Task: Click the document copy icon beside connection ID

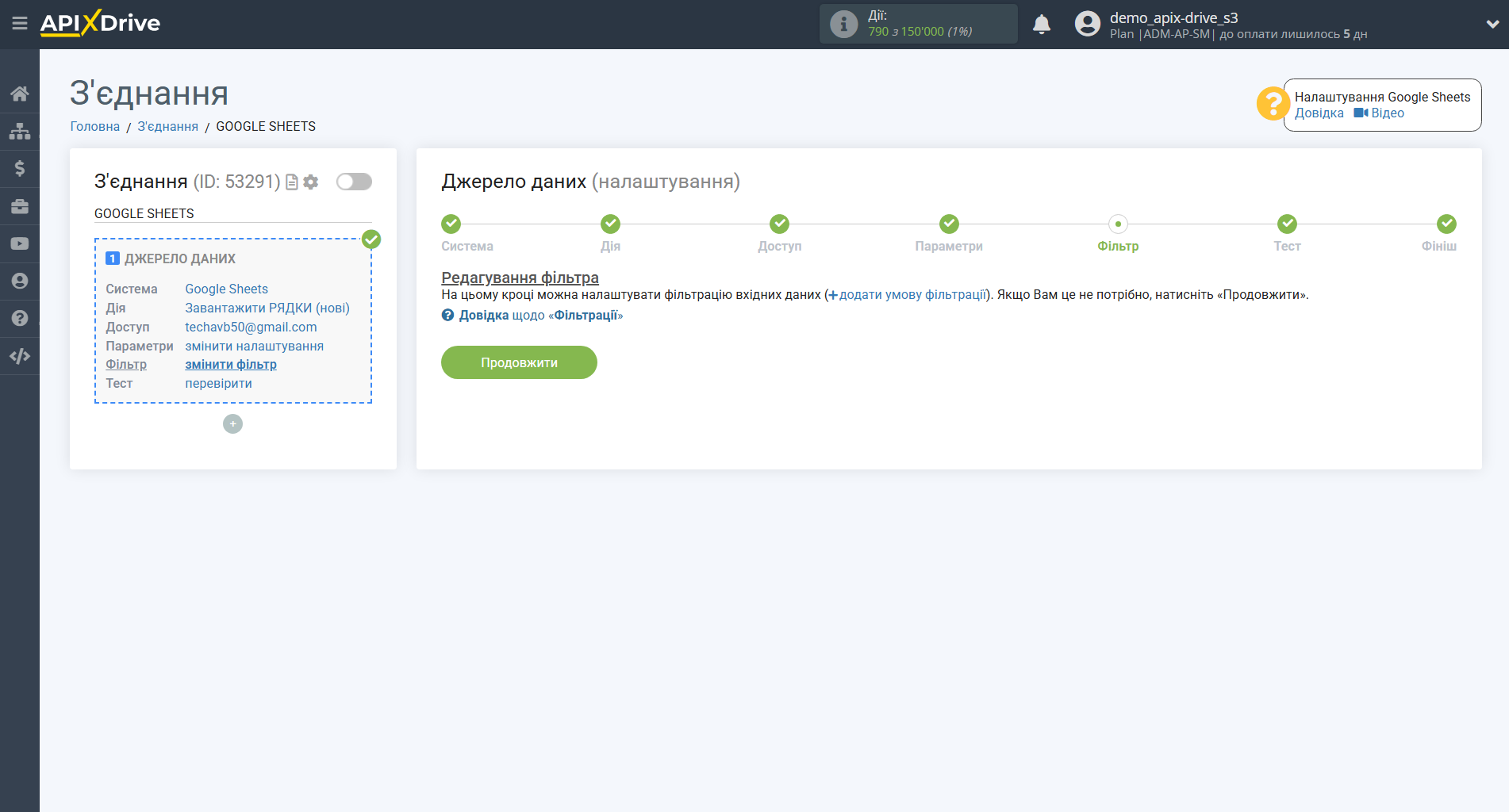Action: (292, 182)
